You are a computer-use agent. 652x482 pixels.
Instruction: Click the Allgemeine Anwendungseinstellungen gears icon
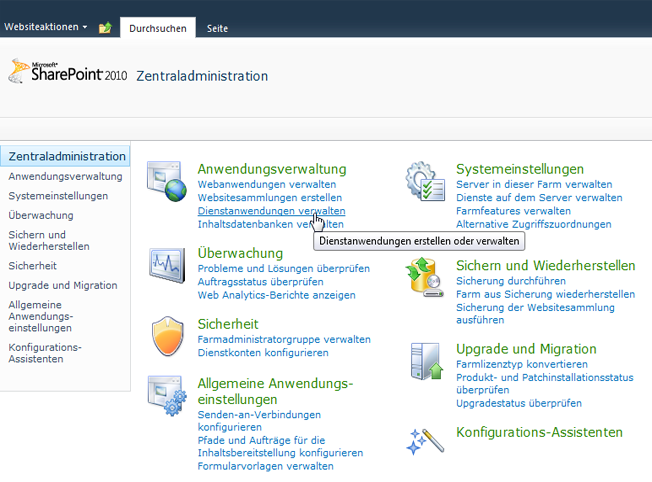pos(167,395)
